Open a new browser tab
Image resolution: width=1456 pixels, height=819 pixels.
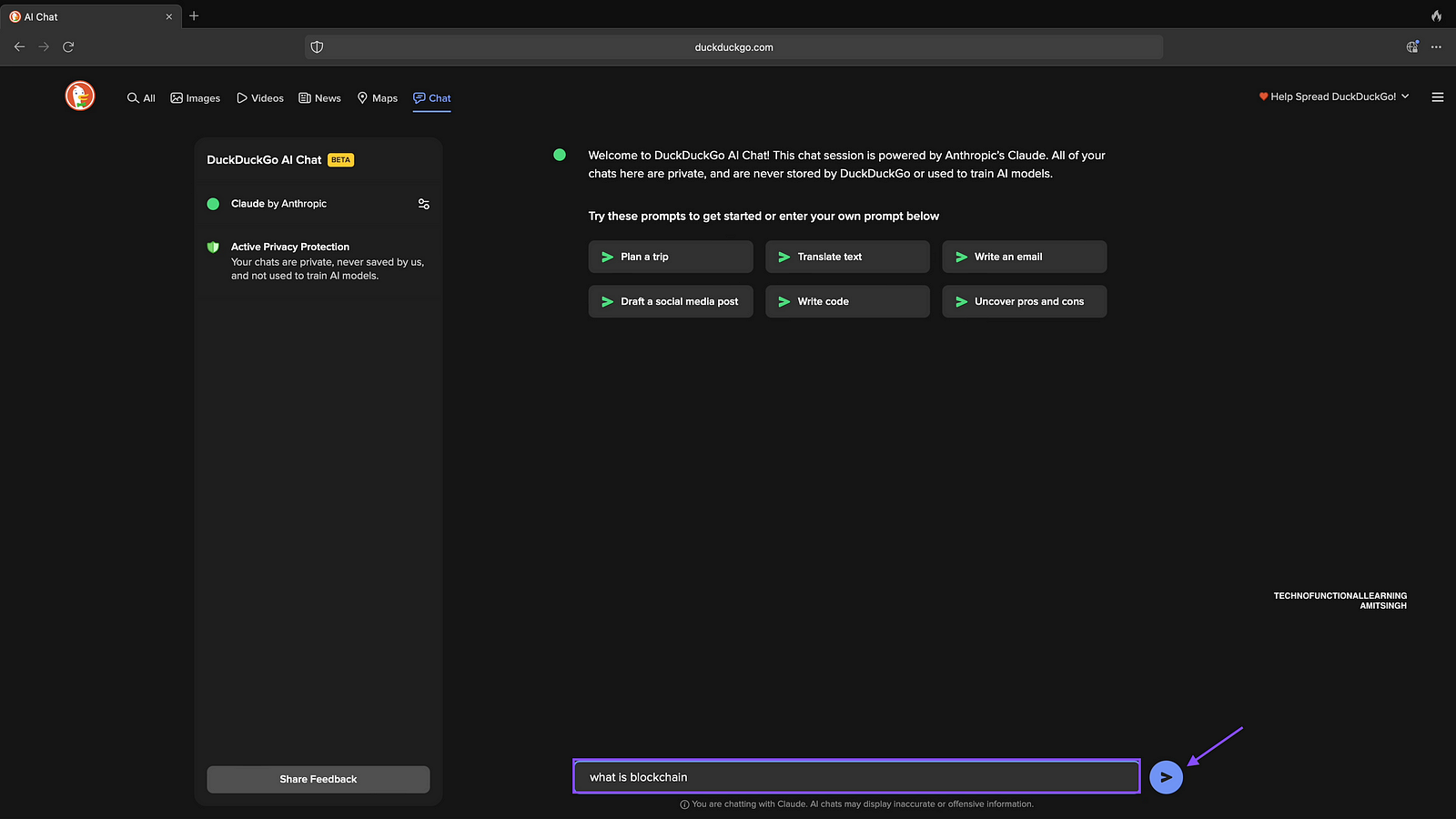(194, 16)
